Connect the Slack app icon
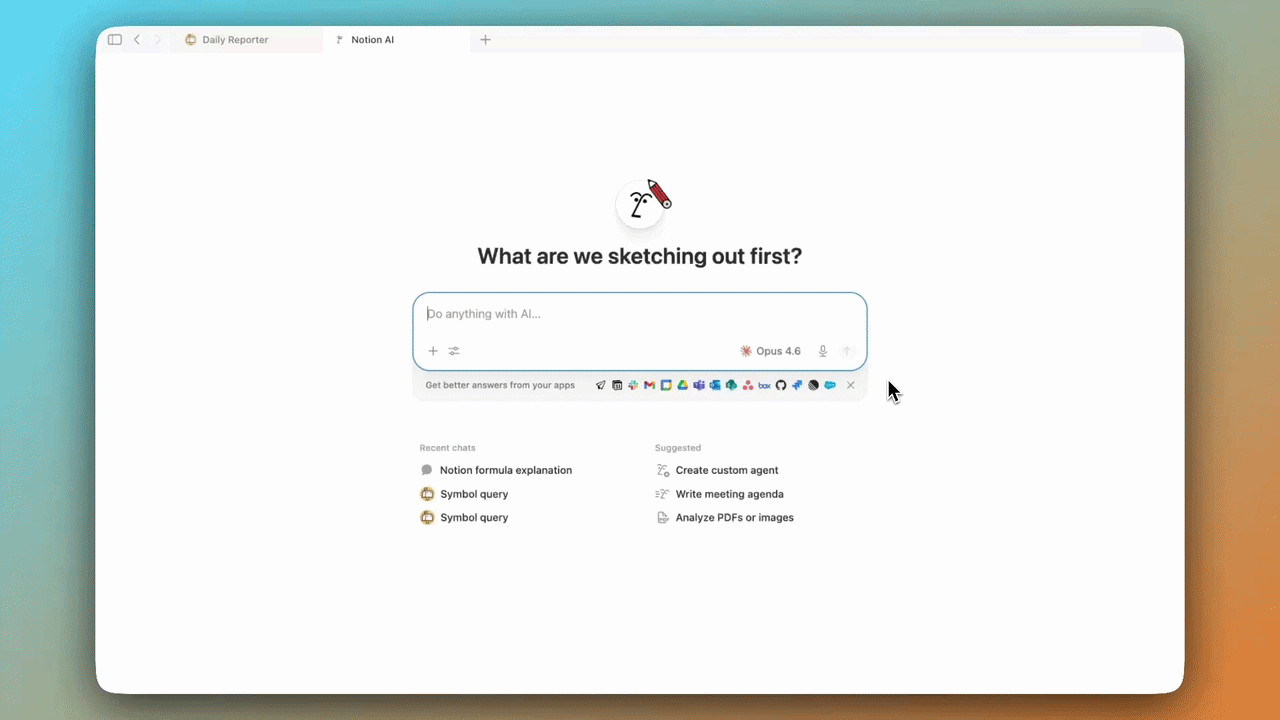1280x720 pixels. point(633,385)
